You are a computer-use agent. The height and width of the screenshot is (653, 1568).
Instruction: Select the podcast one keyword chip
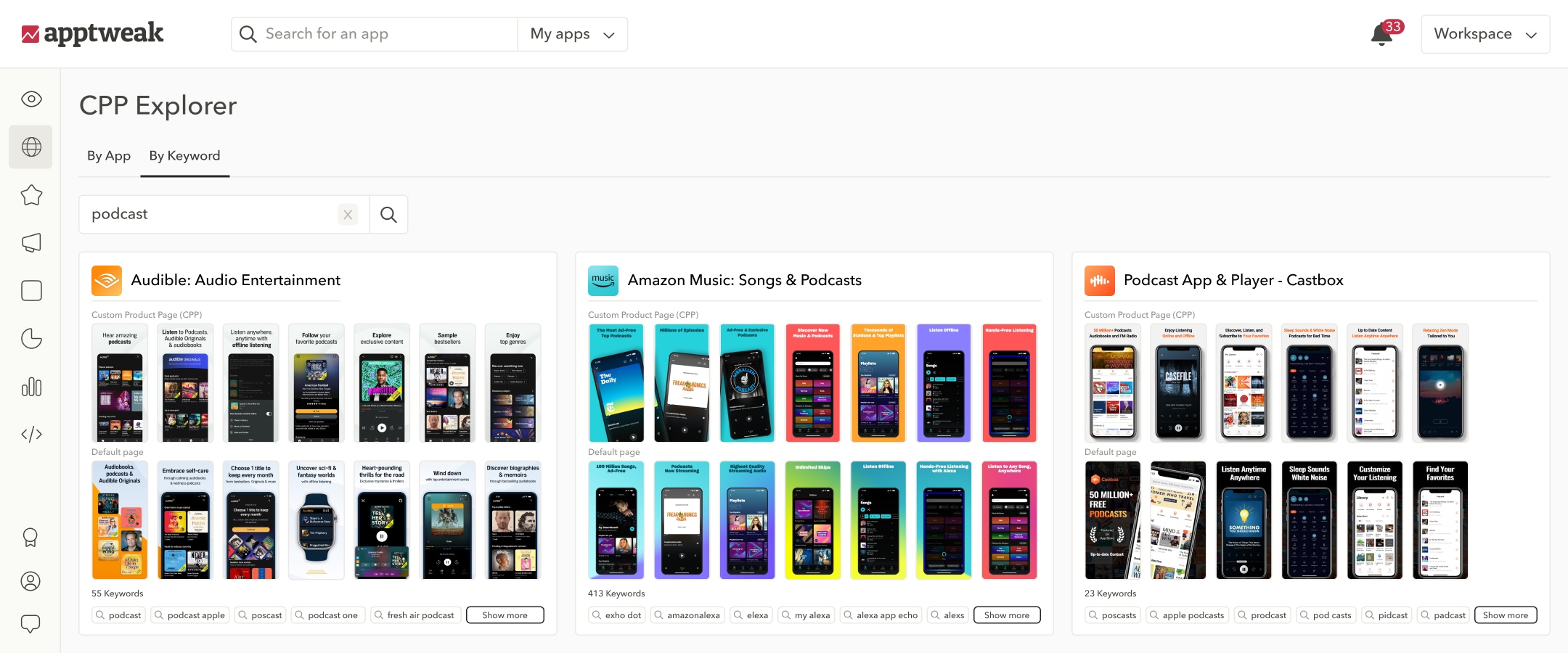tap(327, 615)
